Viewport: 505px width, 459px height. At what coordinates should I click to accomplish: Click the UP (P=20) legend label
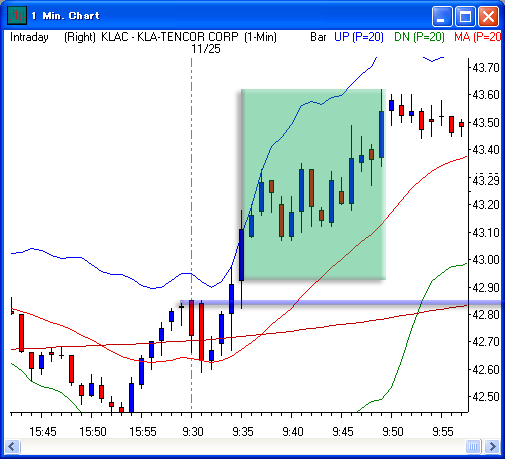(x=359, y=37)
